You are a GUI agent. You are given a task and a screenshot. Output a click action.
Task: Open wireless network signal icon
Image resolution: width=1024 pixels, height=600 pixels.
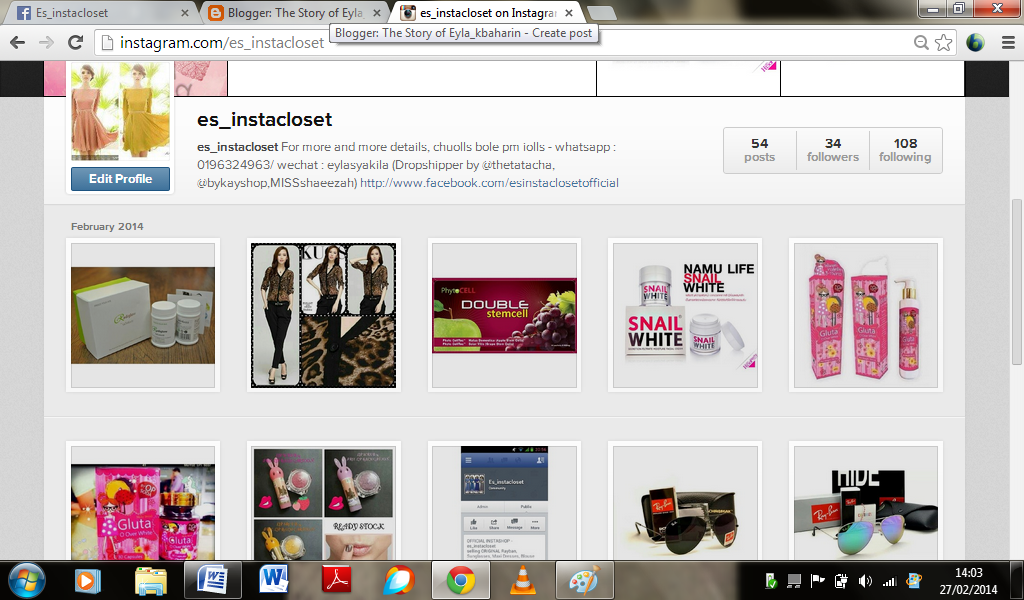coord(889,580)
